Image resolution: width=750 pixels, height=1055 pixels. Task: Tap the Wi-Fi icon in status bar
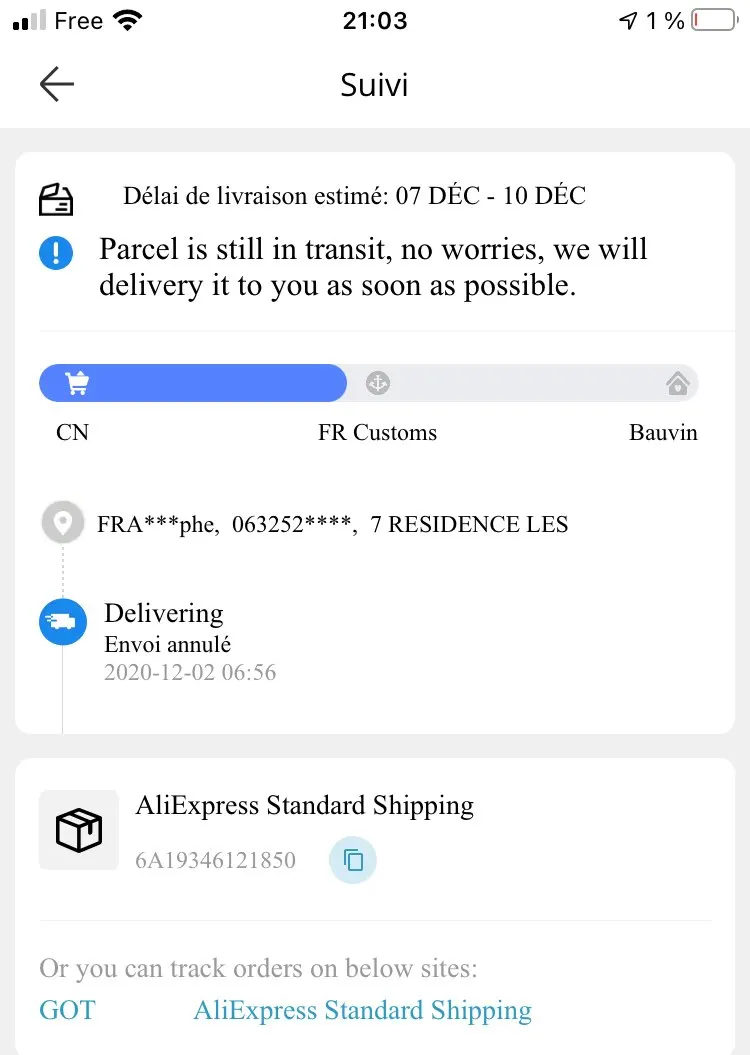click(128, 21)
